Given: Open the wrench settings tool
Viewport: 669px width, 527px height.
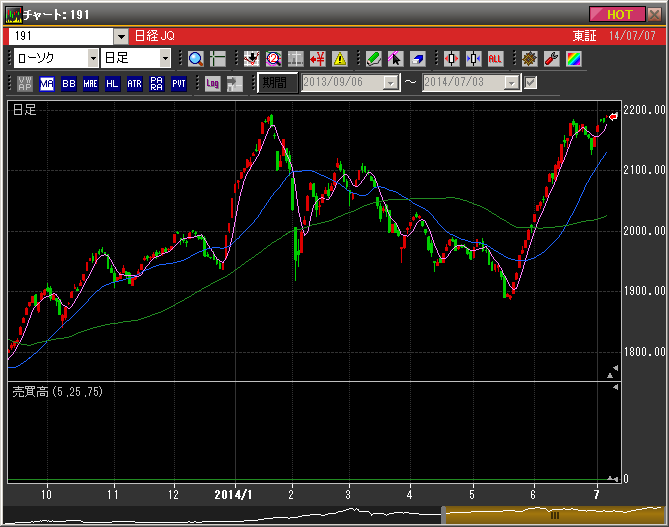Looking at the screenshot, I should point(551,59).
